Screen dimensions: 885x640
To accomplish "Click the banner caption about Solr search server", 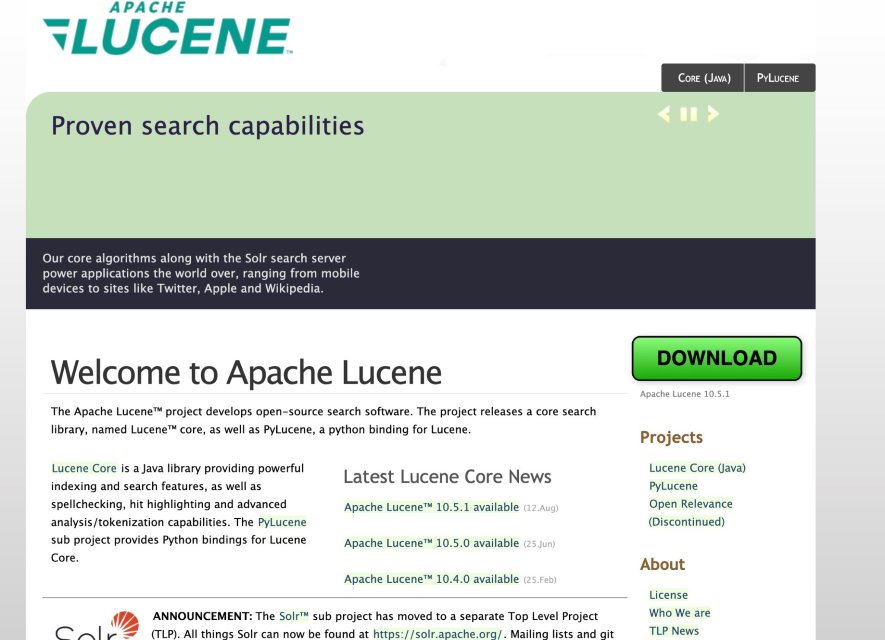I will 201,273.
